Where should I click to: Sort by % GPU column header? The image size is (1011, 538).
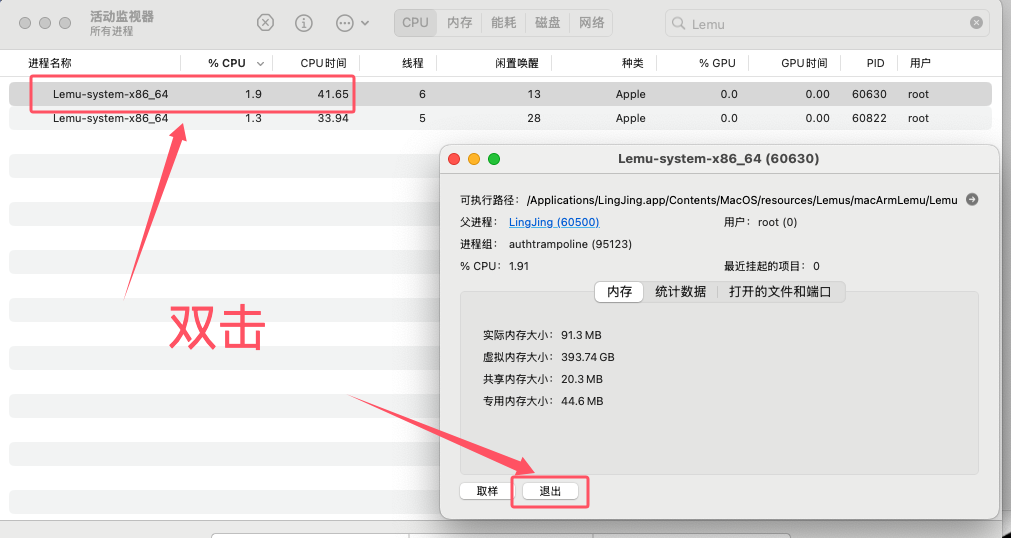pyautogui.click(x=717, y=63)
